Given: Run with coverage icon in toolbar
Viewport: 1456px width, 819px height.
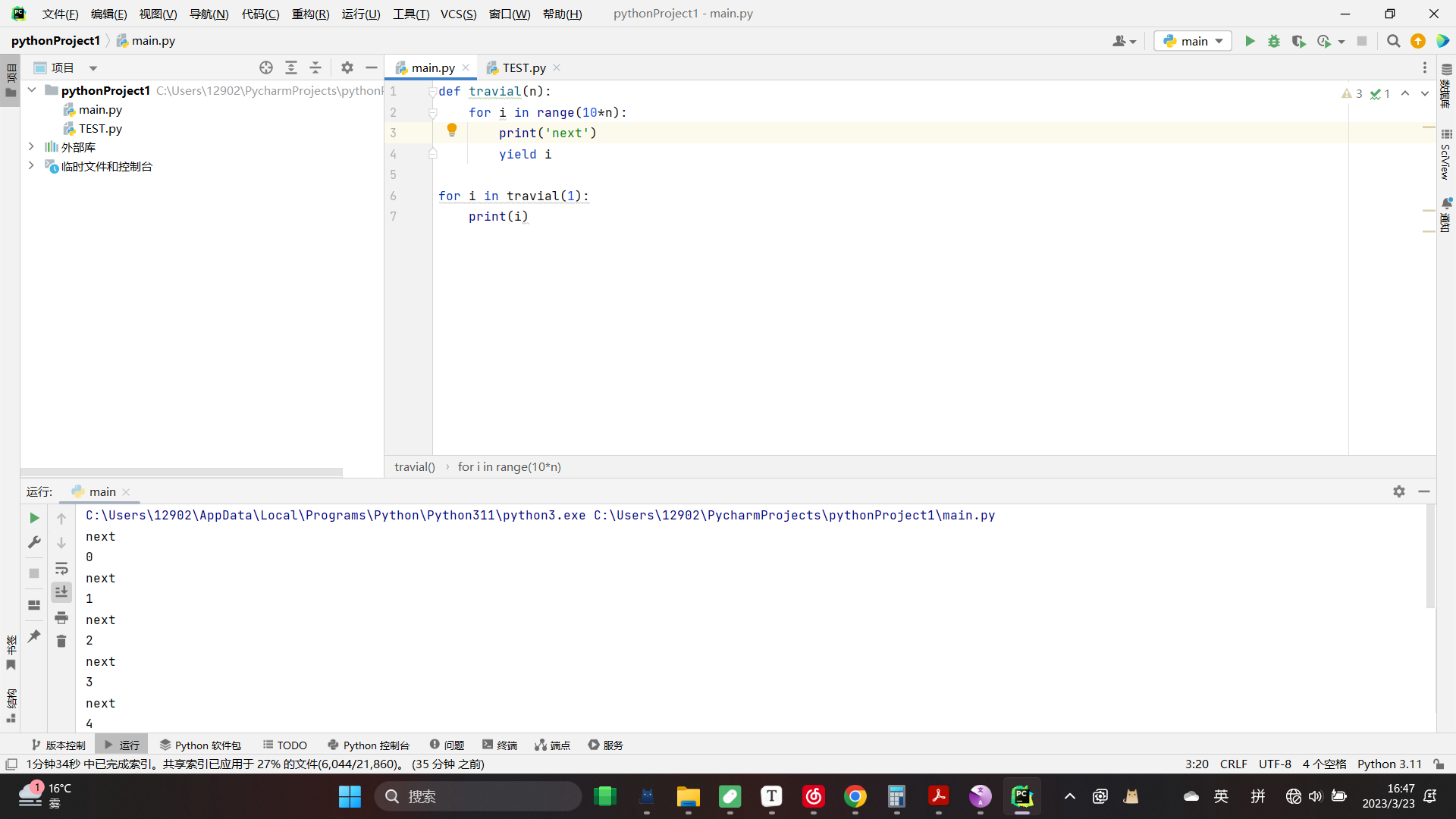Looking at the screenshot, I should [1298, 41].
